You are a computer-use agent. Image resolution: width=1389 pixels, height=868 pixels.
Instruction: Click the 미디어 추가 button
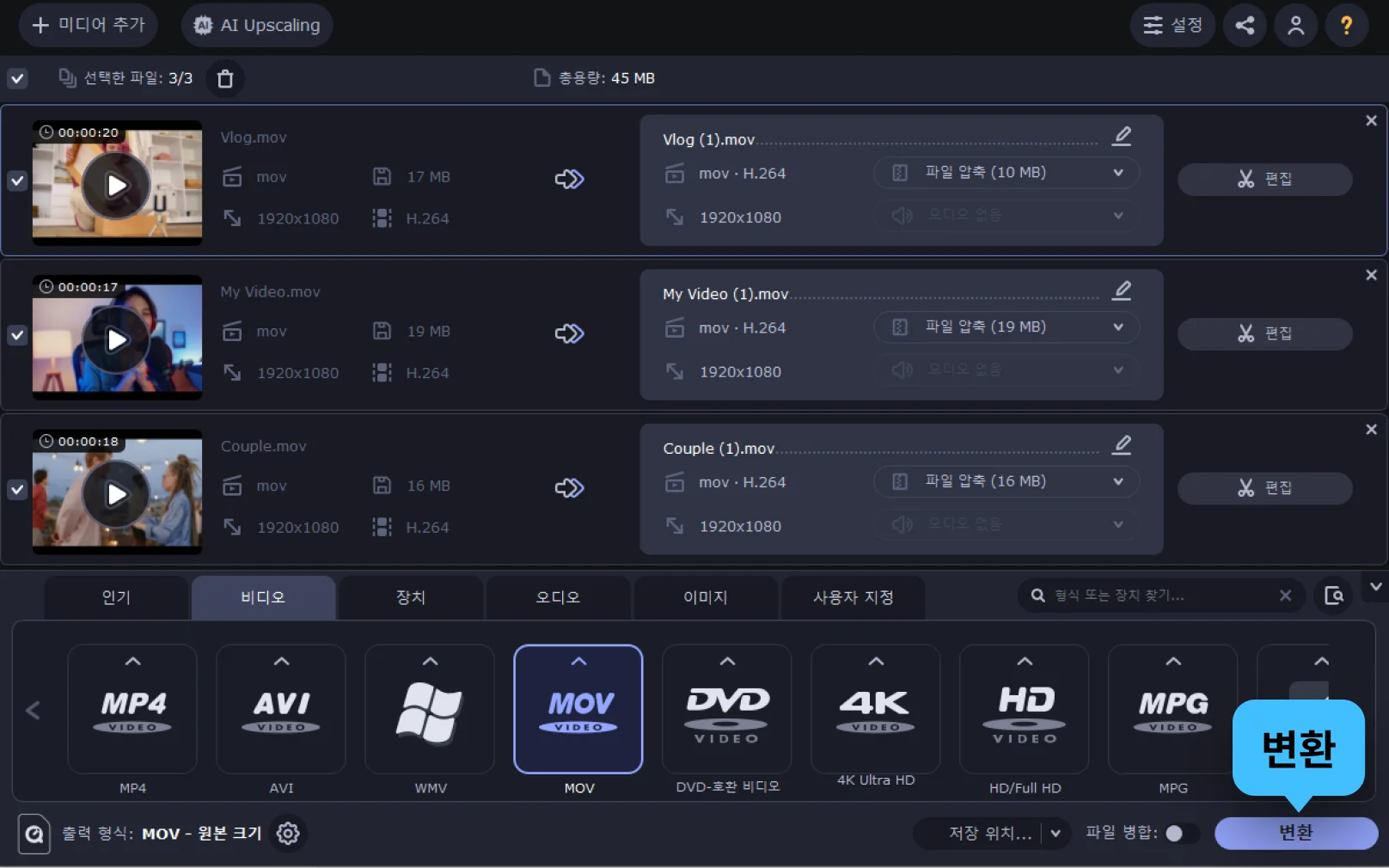pyautogui.click(x=89, y=25)
